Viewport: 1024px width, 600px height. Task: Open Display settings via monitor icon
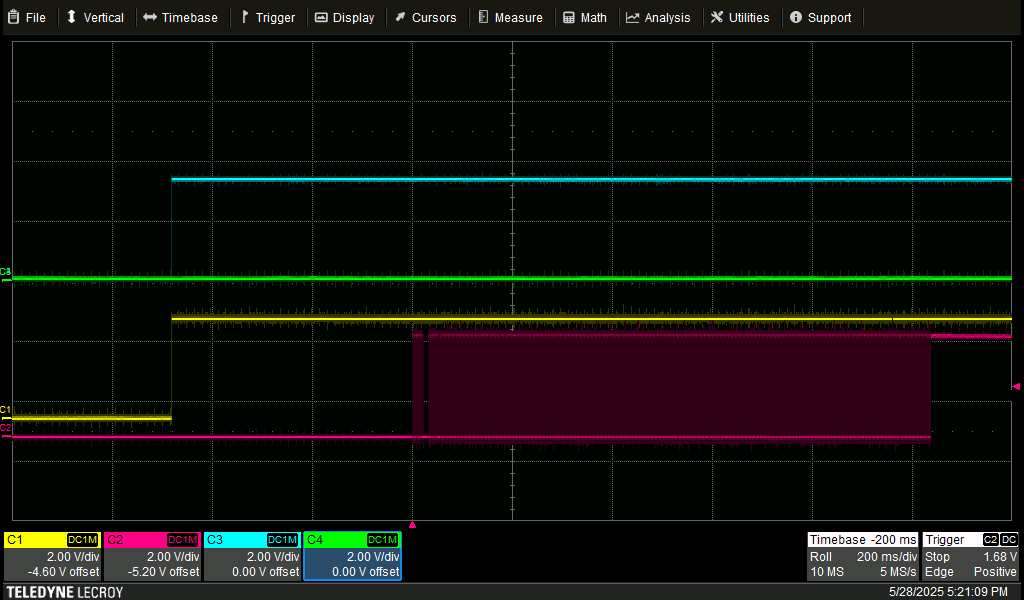click(x=321, y=17)
